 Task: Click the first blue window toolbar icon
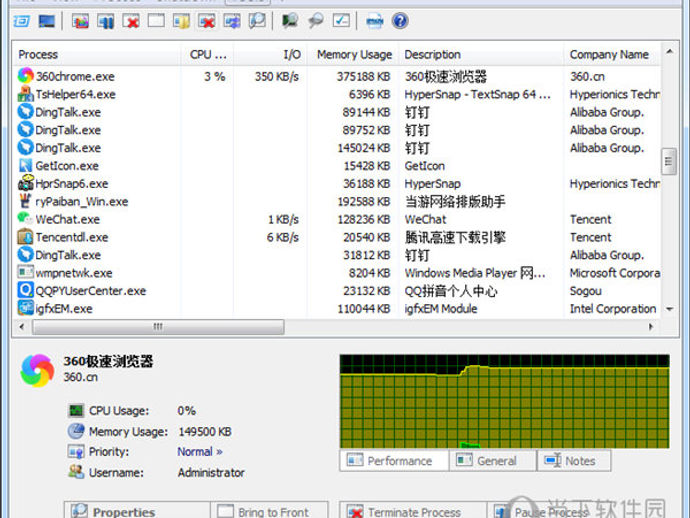click(21, 21)
